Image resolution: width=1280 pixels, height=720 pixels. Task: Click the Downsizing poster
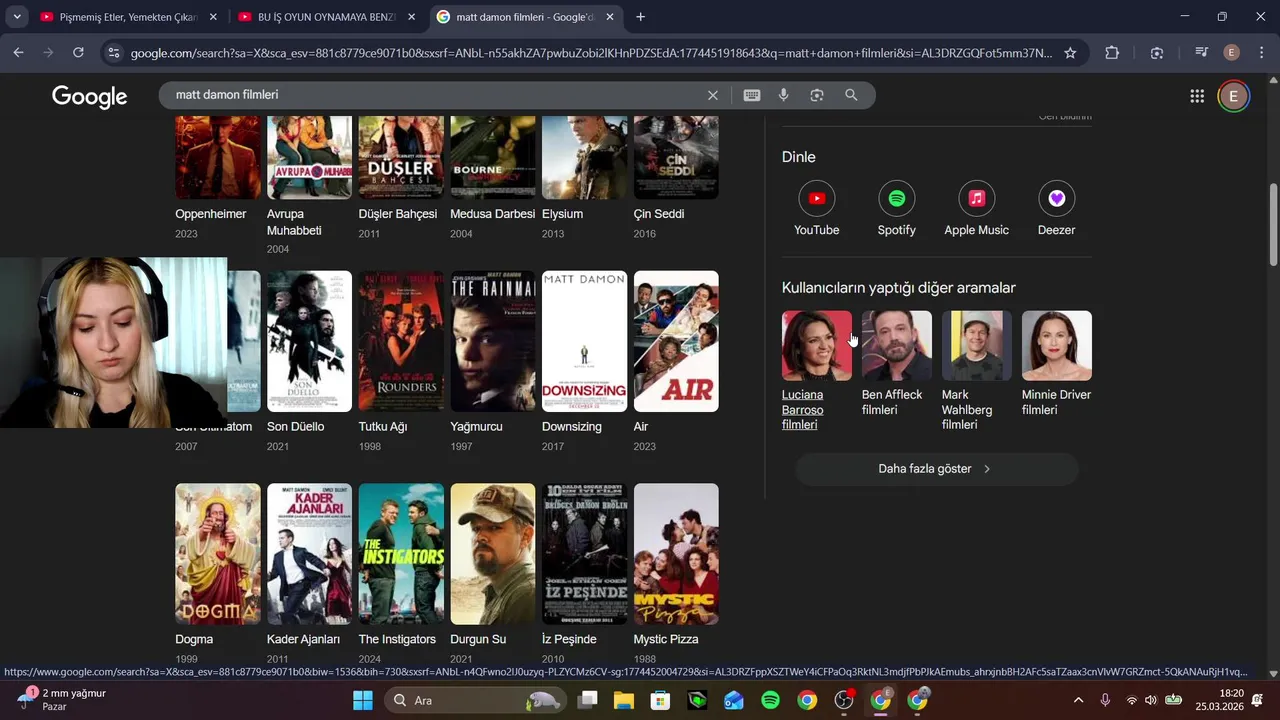point(584,341)
